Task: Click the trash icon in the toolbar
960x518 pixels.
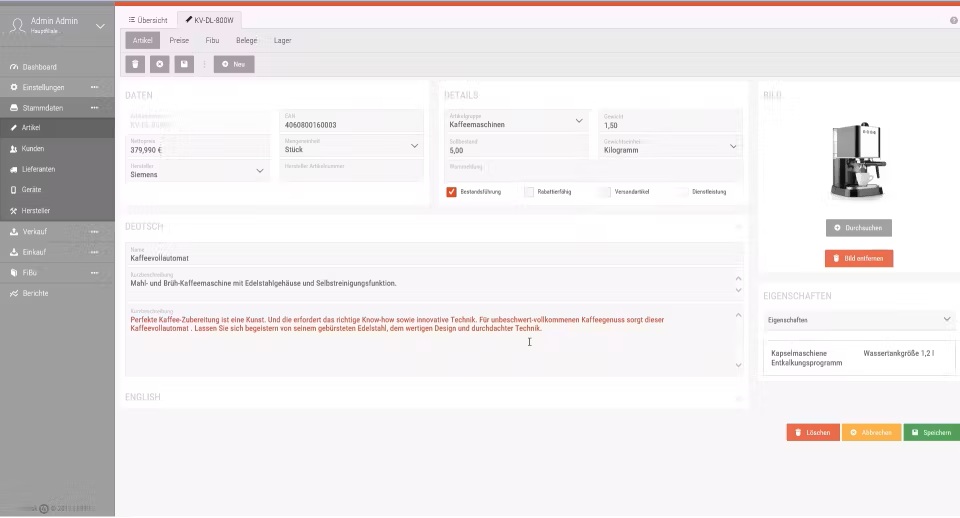Action: (x=135, y=64)
